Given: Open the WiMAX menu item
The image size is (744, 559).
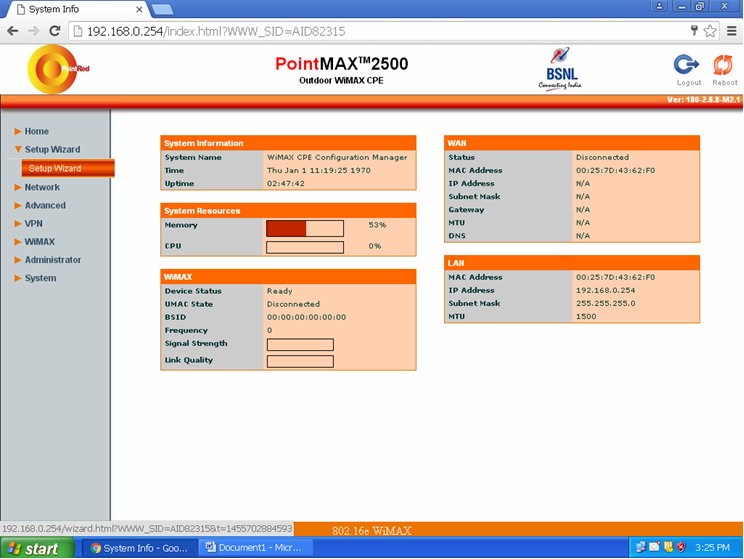Looking at the screenshot, I should (x=39, y=242).
